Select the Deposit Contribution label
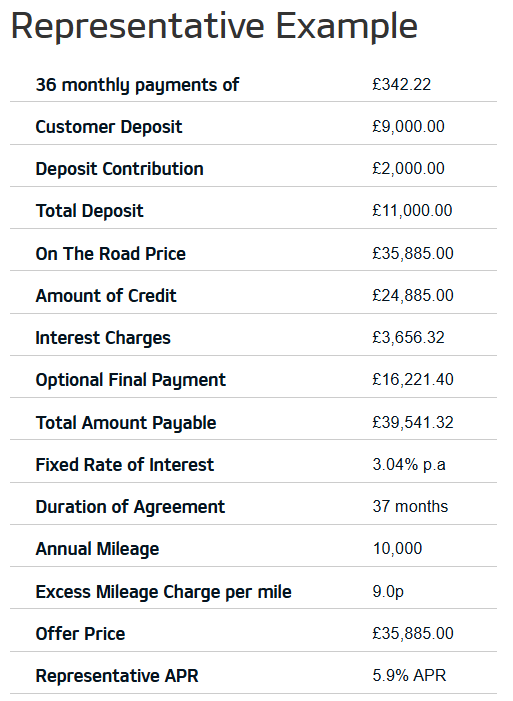Viewport: 513px width, 701px height. [x=119, y=169]
